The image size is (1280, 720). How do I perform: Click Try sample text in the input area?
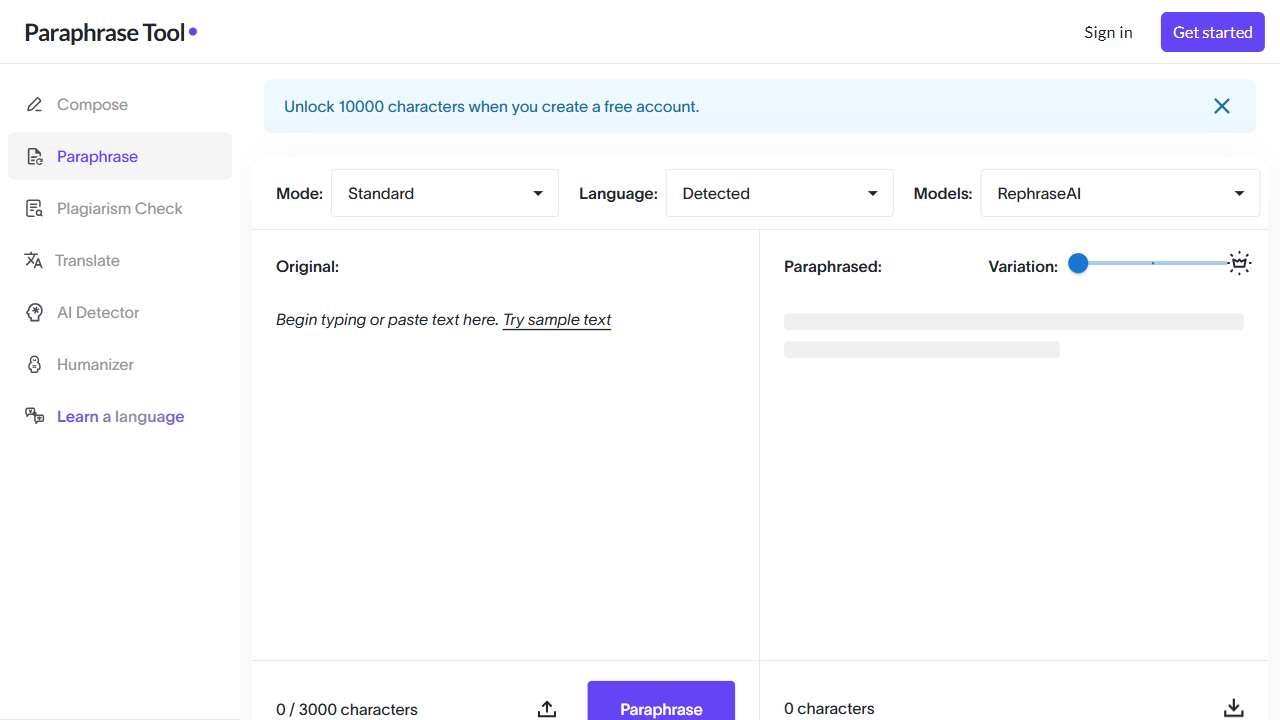pyautogui.click(x=556, y=320)
